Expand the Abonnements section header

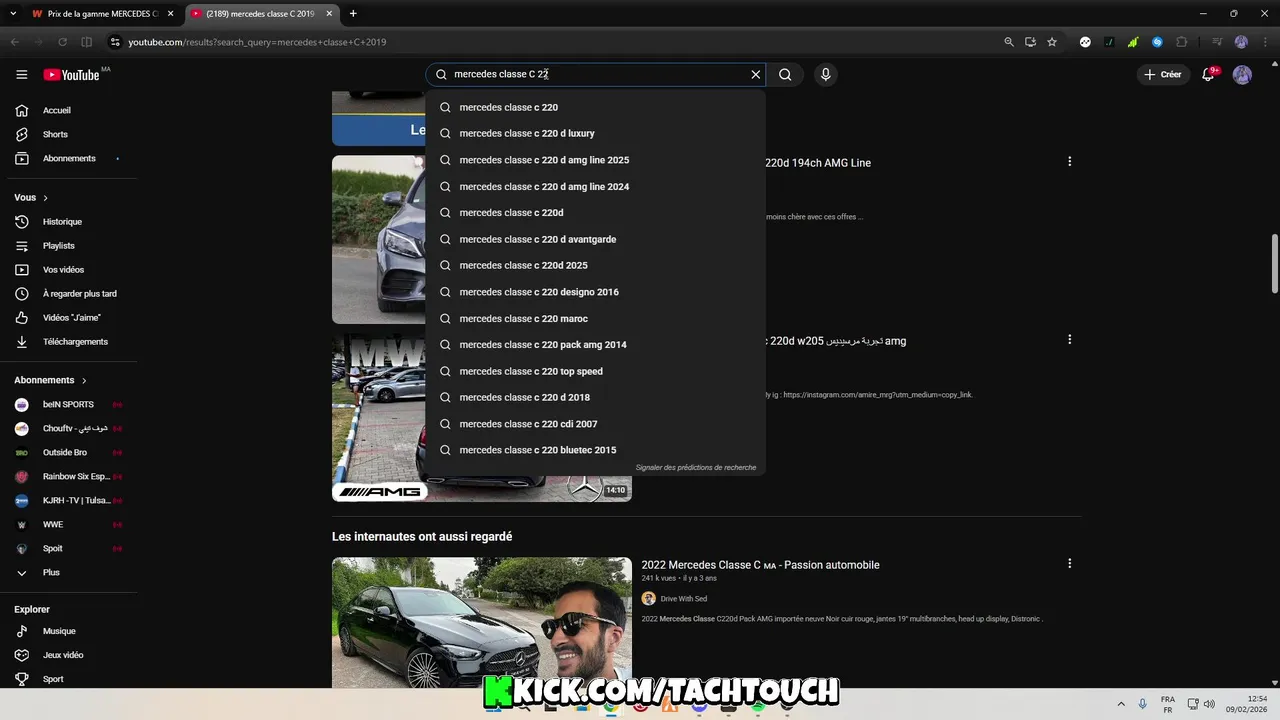[x=50, y=380]
